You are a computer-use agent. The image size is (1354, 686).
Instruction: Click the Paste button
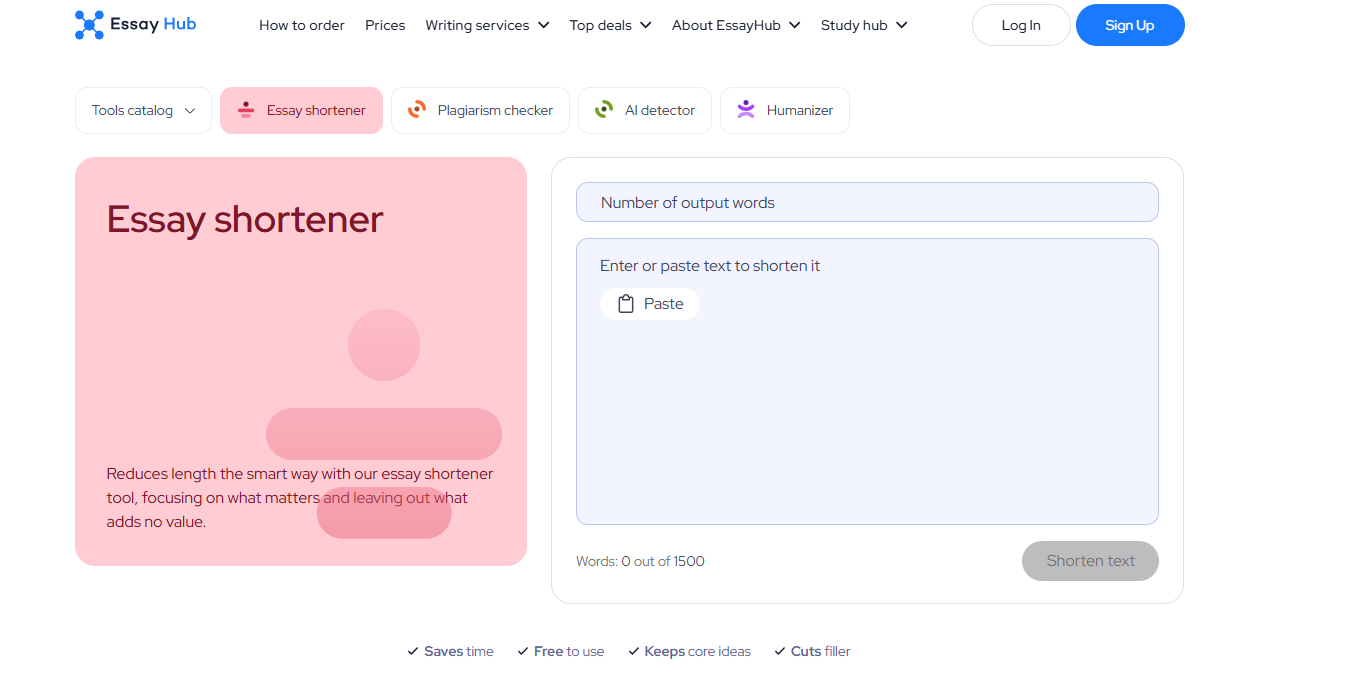[x=650, y=304]
